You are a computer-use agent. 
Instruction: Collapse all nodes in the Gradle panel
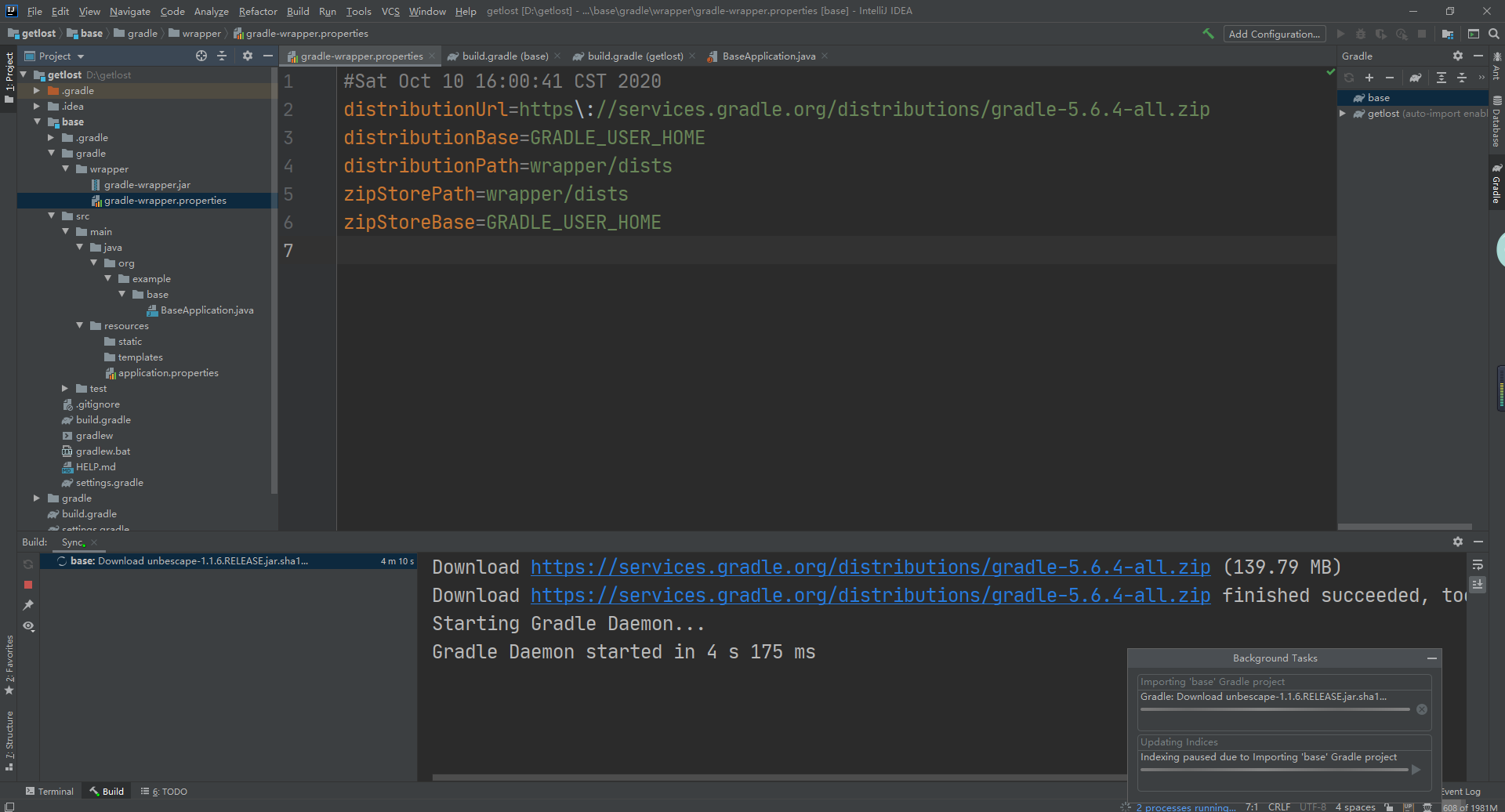(x=1462, y=78)
